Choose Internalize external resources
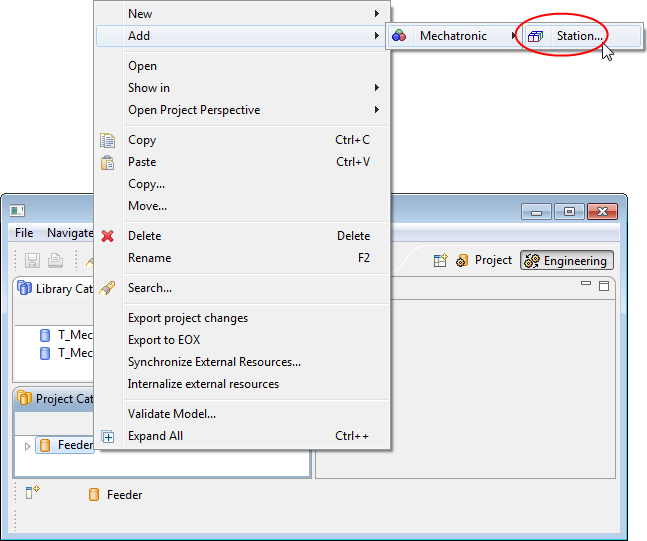The image size is (647, 541). 243,384
